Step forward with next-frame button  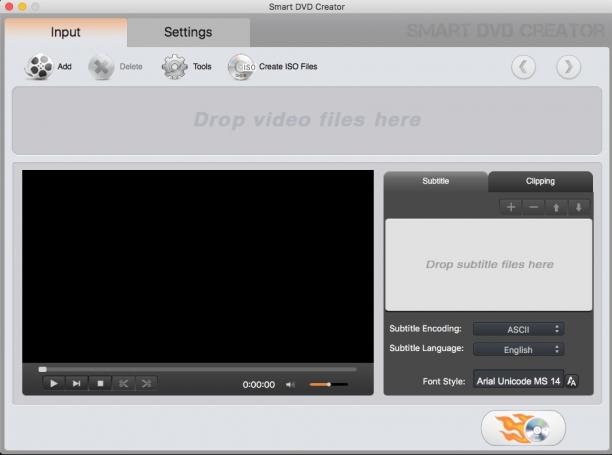[76, 384]
